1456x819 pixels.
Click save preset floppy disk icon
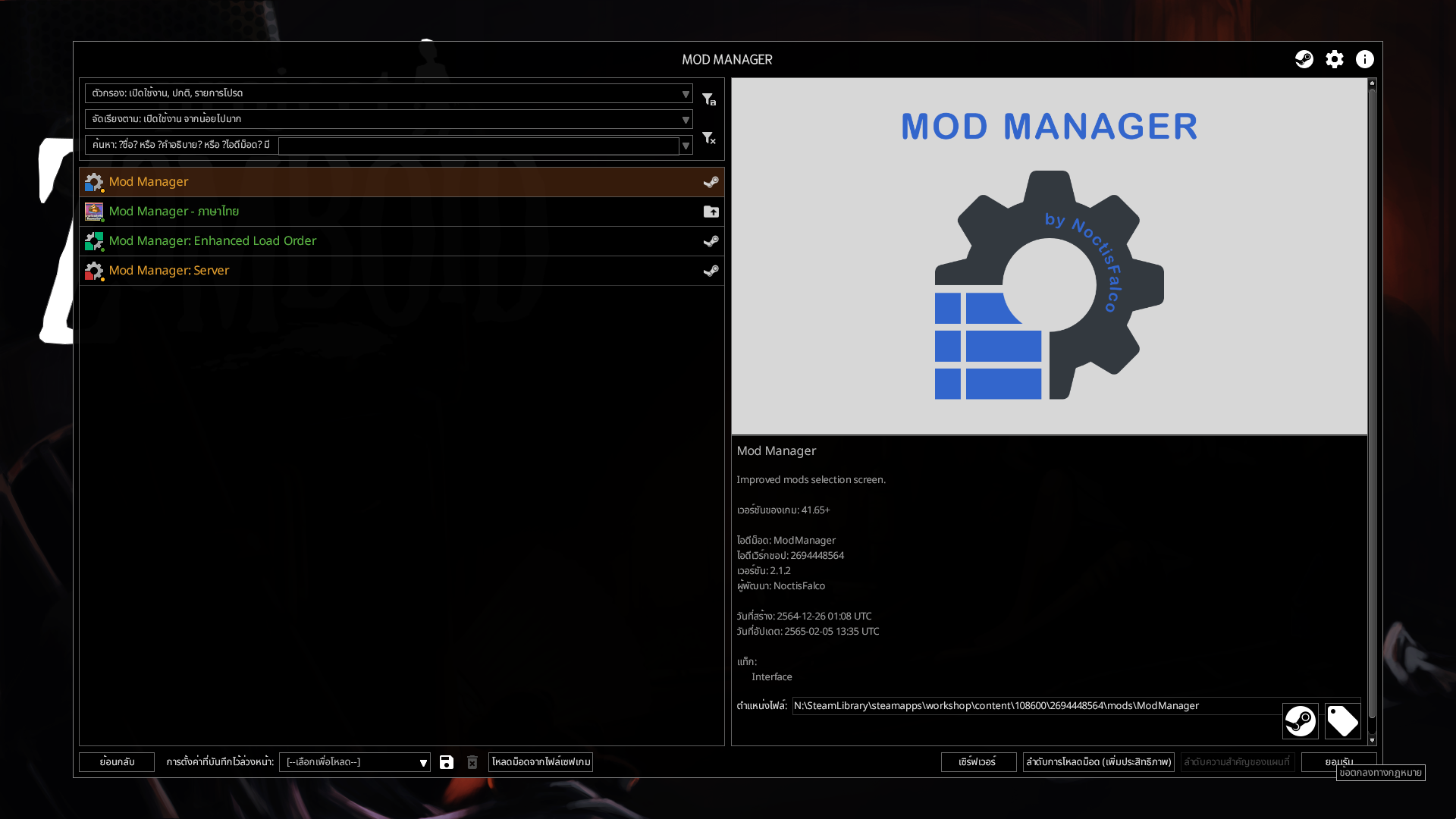tap(447, 762)
